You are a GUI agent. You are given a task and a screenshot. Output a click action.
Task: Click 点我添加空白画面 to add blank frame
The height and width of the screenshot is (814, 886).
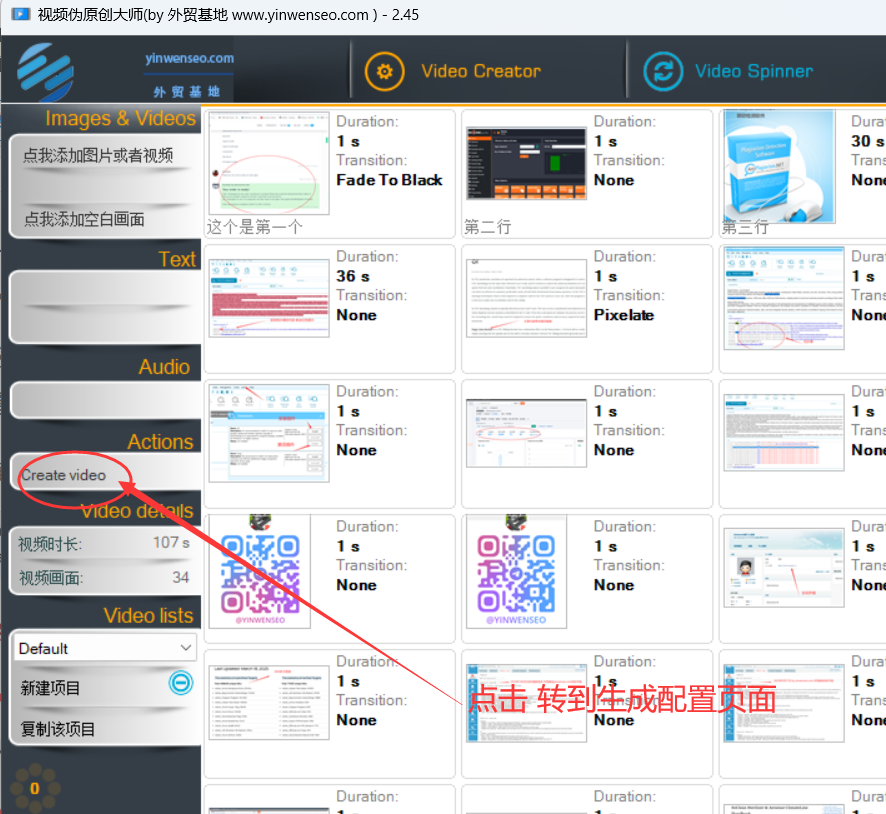[84, 219]
